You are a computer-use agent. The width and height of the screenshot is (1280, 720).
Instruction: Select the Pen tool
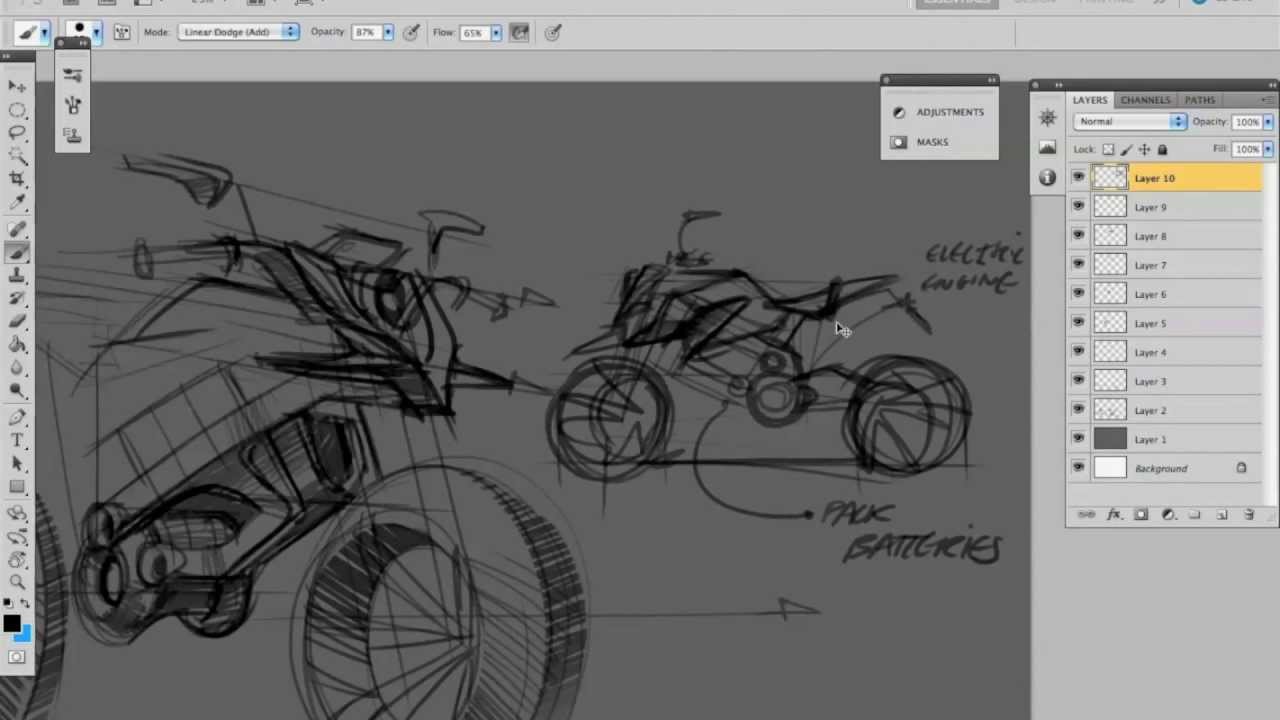tap(17, 418)
